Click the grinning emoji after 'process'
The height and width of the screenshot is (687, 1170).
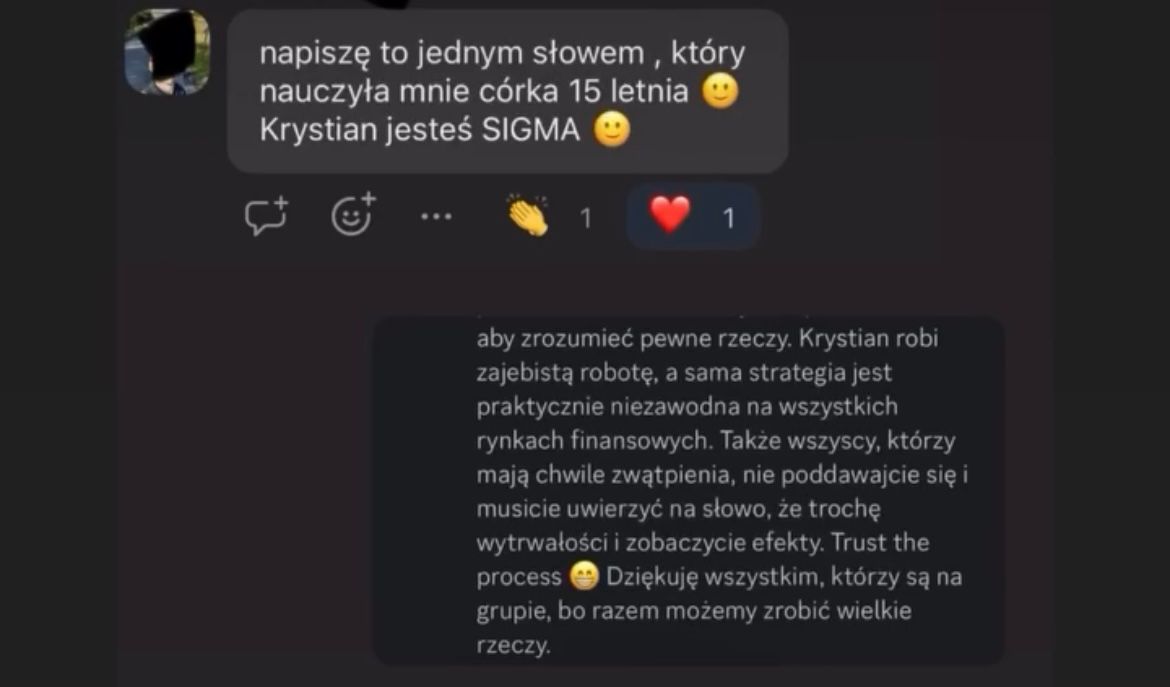pyautogui.click(x=584, y=577)
